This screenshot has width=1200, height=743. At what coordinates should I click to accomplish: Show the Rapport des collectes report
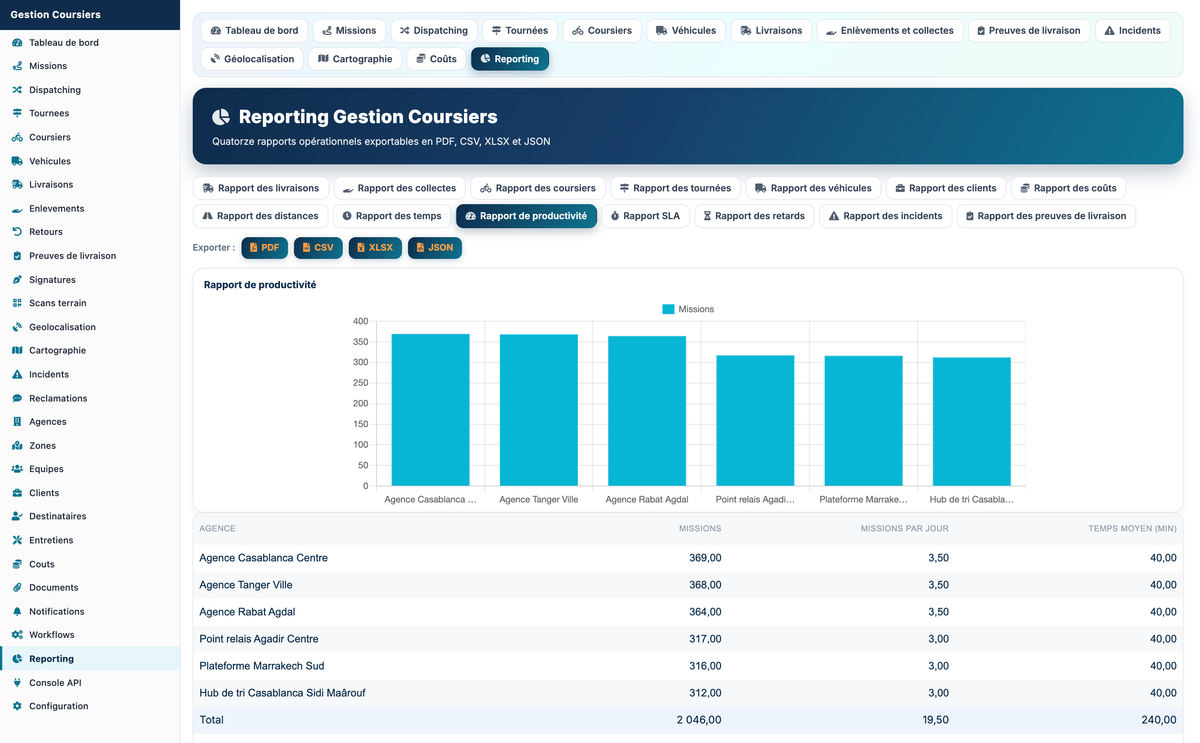pos(400,188)
